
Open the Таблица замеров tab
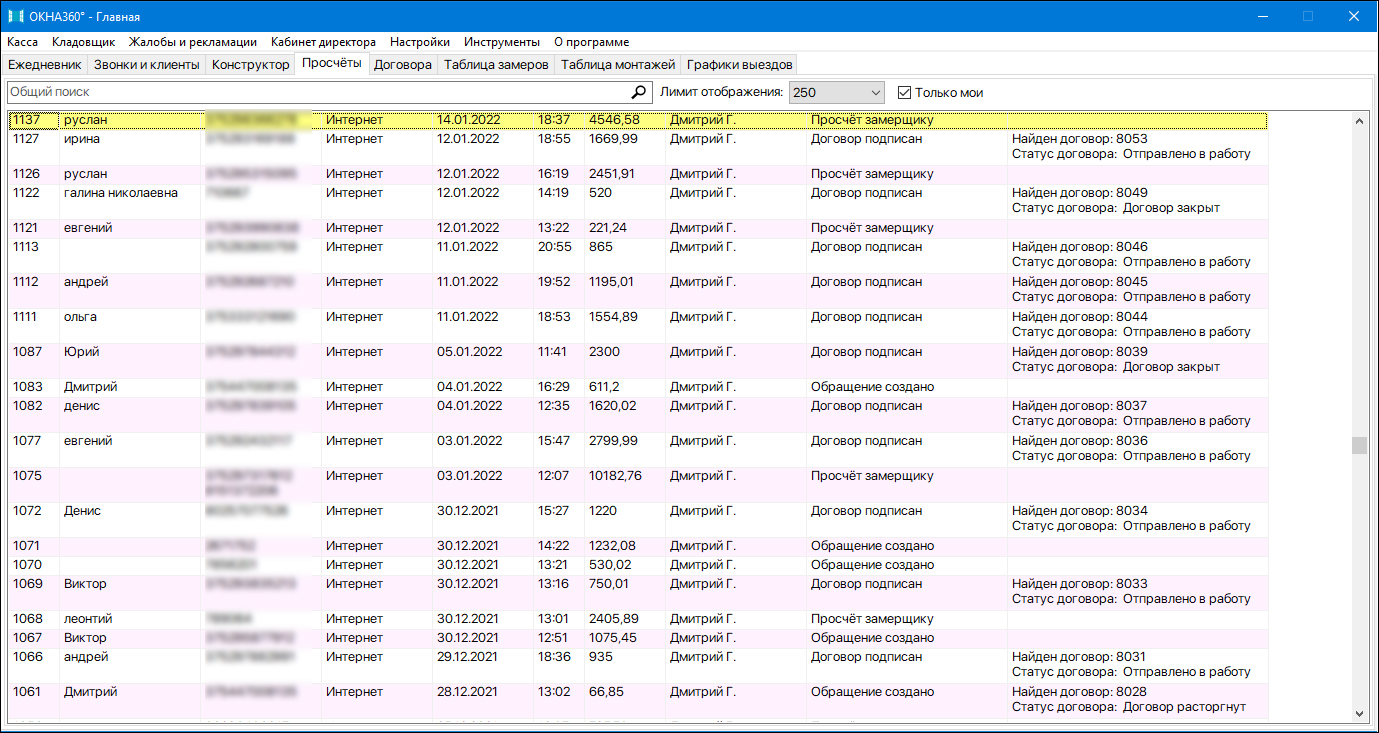click(496, 65)
